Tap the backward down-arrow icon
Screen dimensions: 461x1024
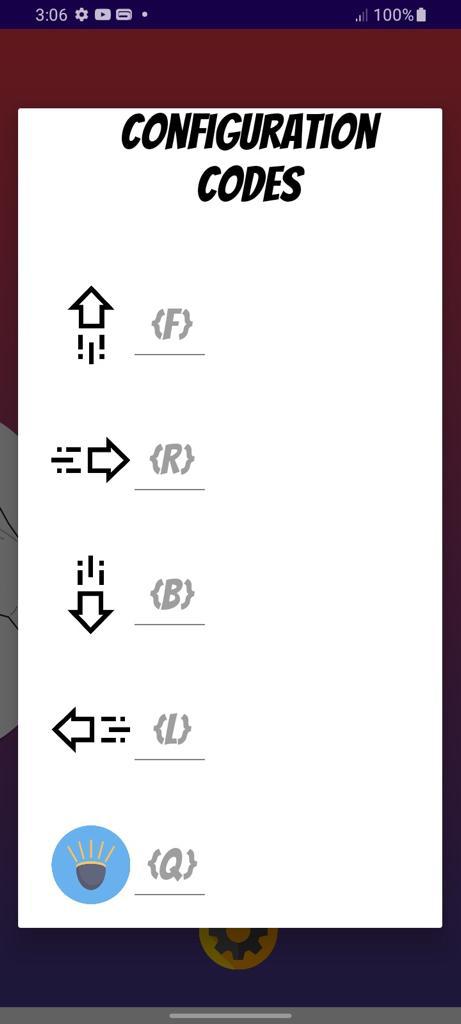(x=91, y=594)
